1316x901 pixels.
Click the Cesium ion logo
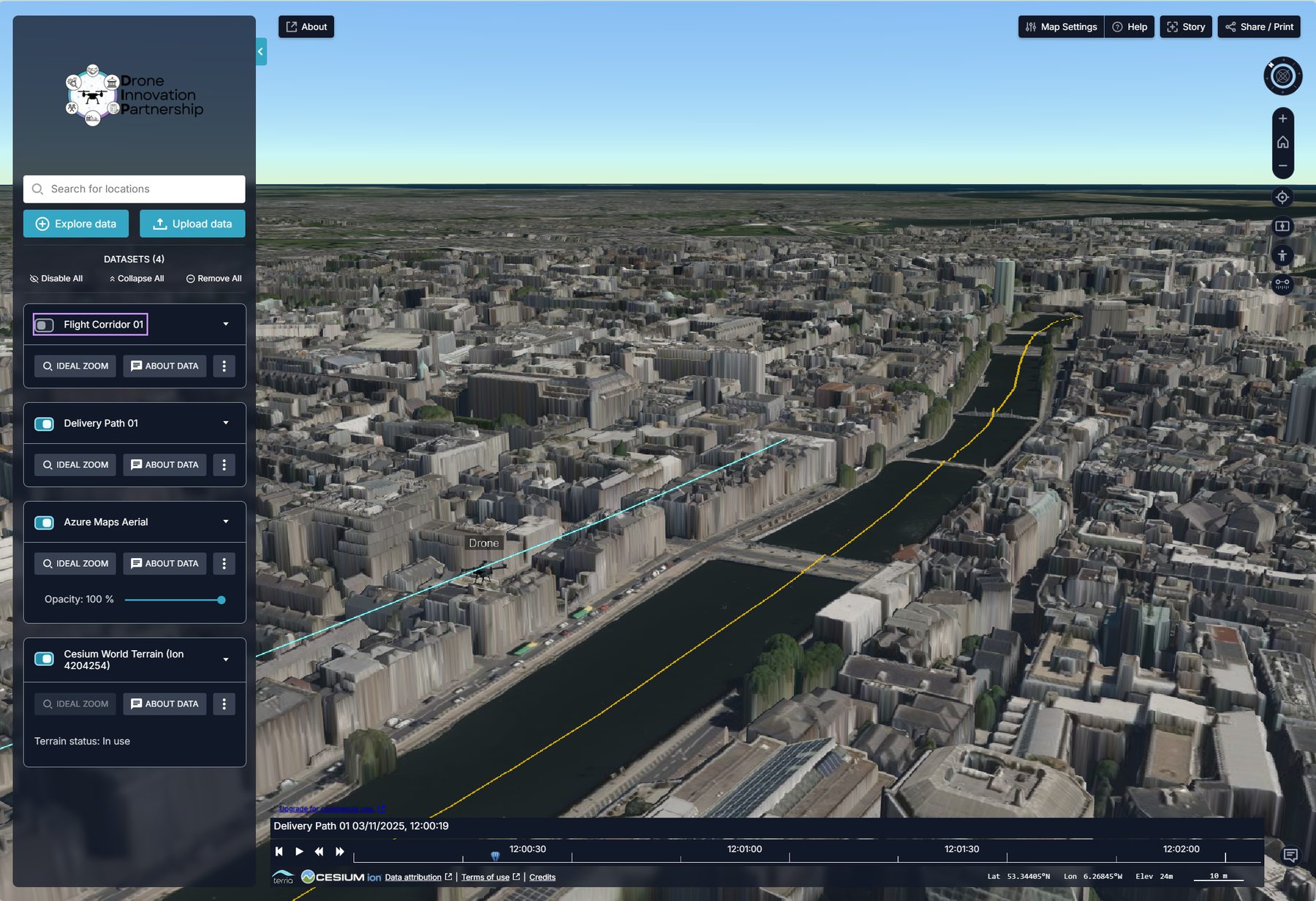tap(341, 877)
